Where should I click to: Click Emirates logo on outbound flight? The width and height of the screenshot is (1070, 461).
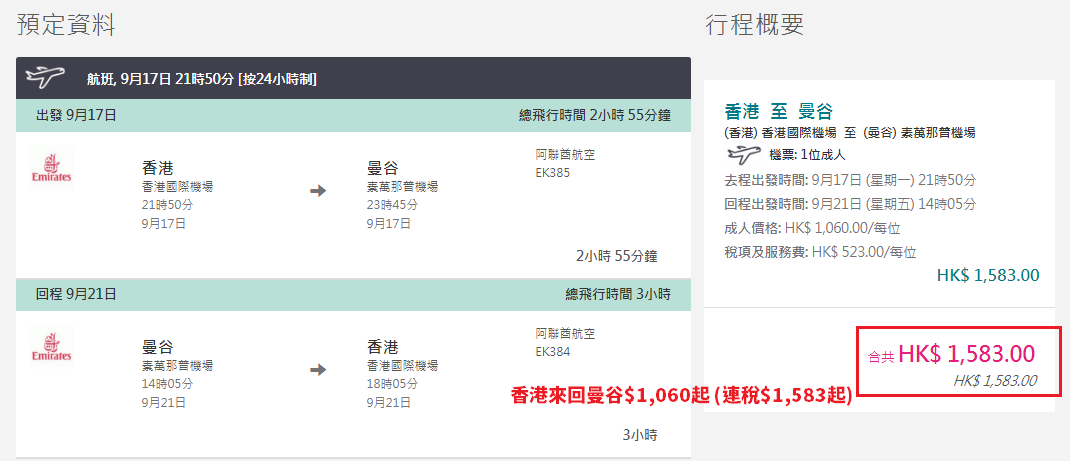click(x=51, y=168)
